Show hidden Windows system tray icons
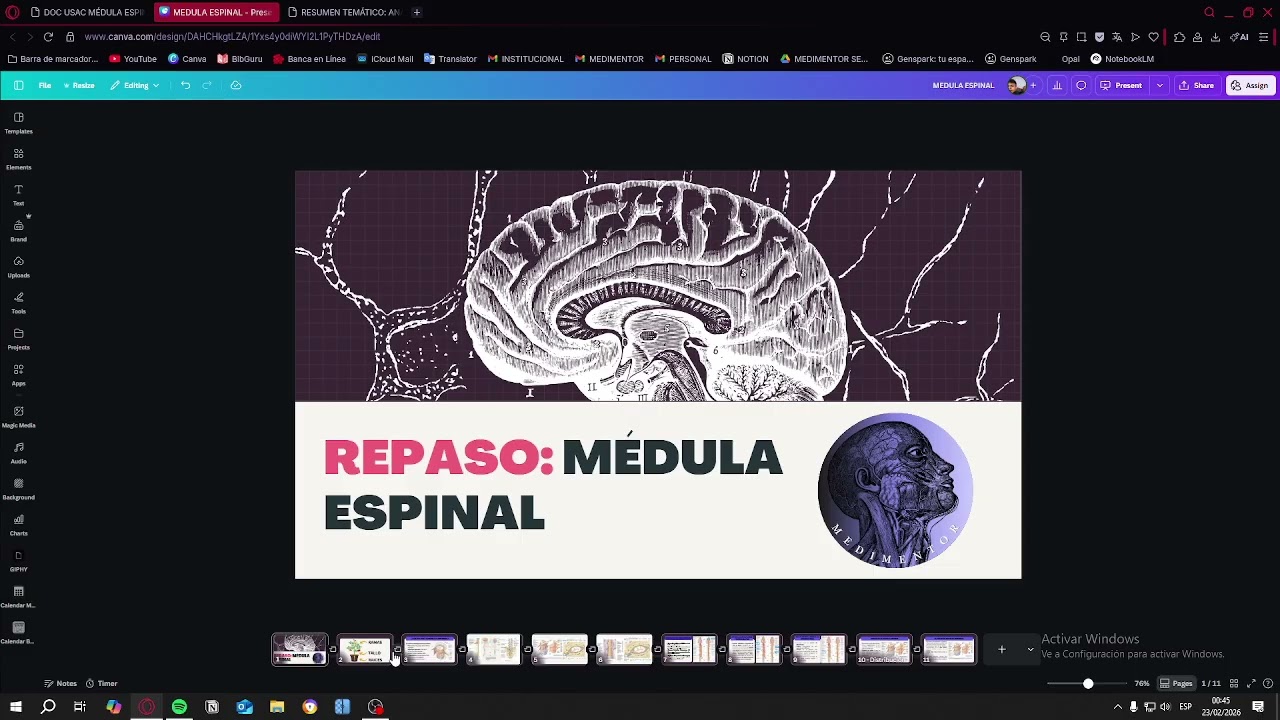1280x720 pixels. 1117,707
